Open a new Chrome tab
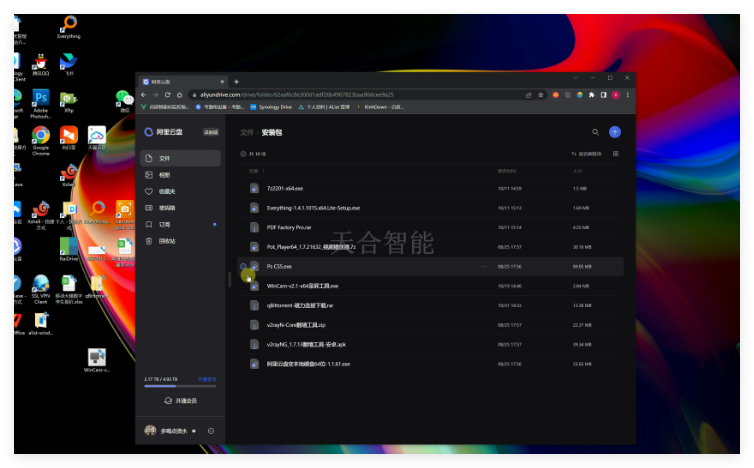Screen dimensions: 754x468 236,81
